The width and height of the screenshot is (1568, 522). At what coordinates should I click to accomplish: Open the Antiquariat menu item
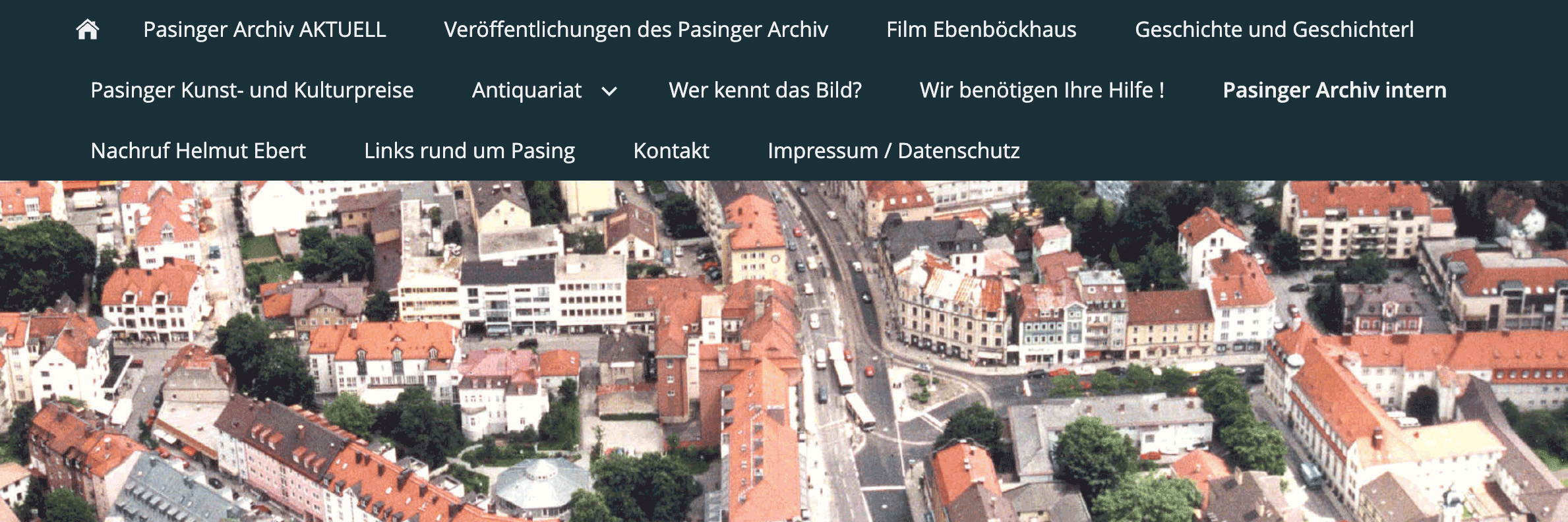click(x=527, y=90)
